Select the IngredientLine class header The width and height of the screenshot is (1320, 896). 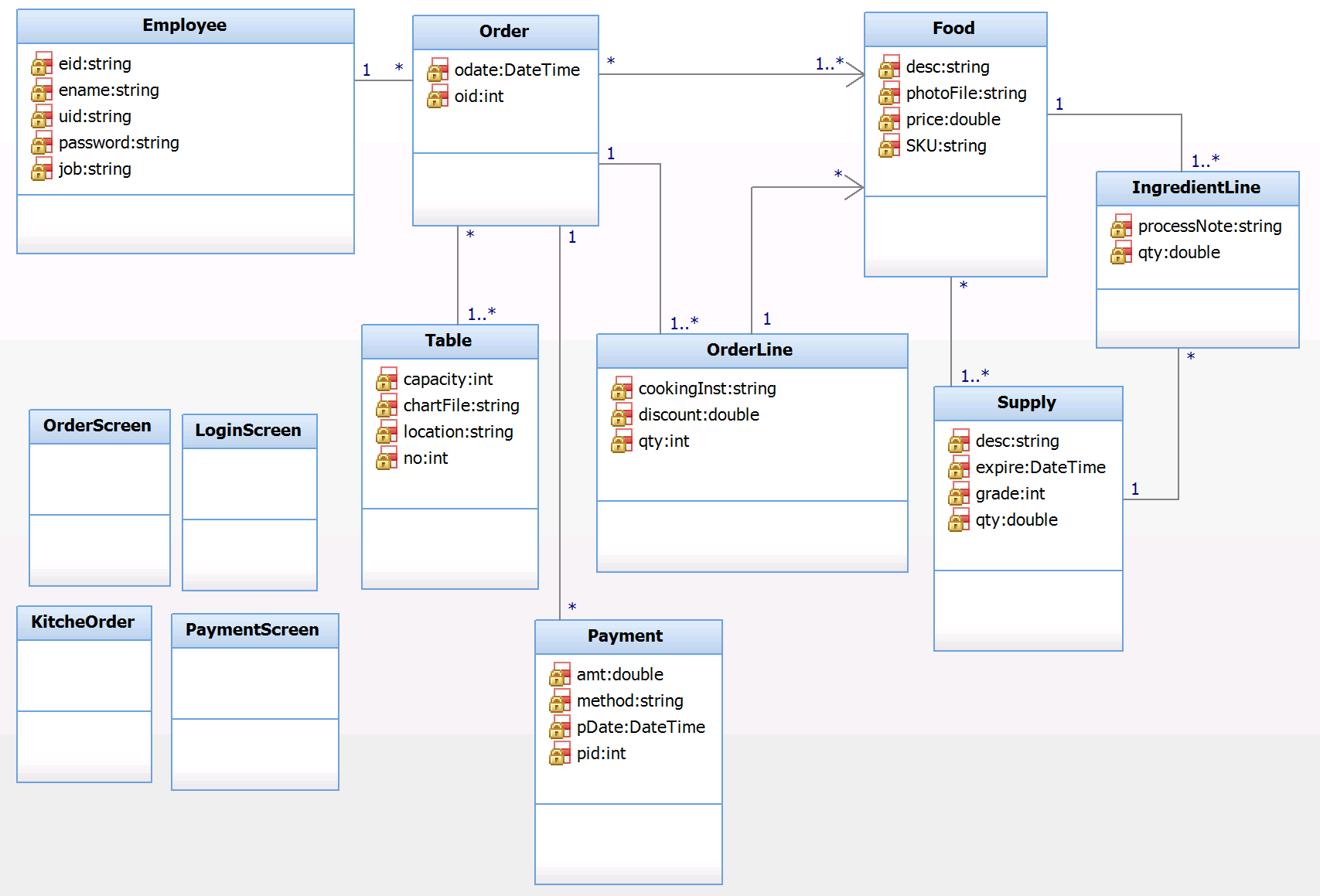pyautogui.click(x=1196, y=188)
